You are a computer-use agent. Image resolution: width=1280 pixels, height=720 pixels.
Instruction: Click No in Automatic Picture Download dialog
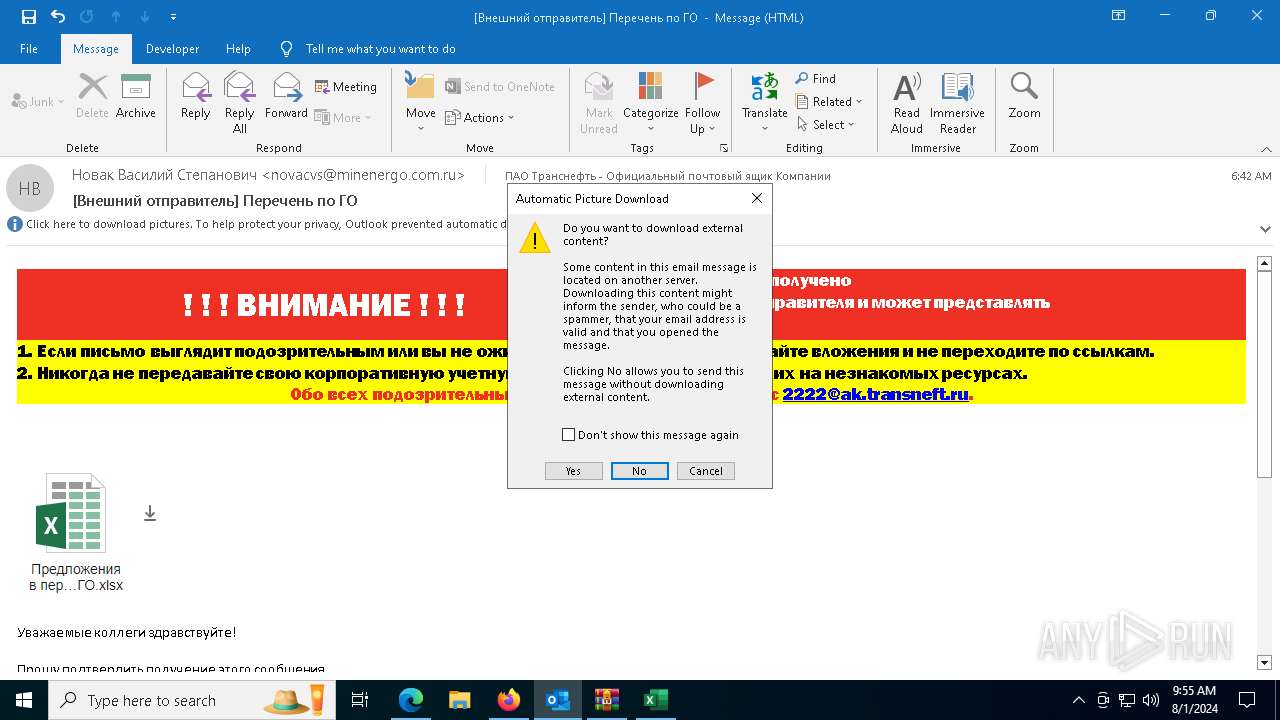pyautogui.click(x=639, y=471)
